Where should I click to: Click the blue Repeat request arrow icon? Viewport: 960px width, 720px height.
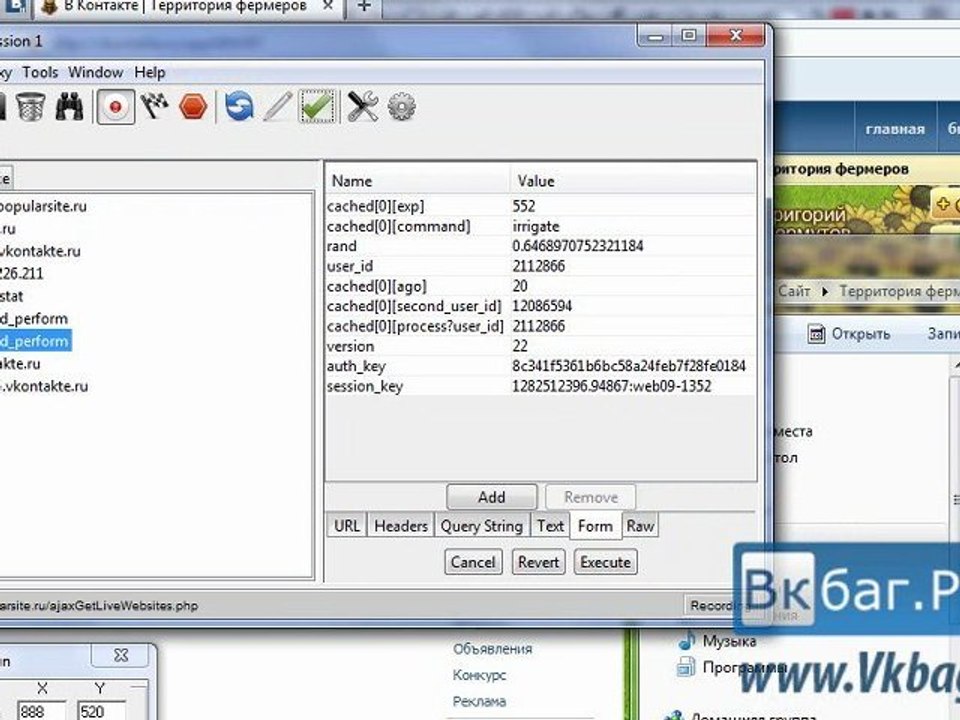pos(239,107)
